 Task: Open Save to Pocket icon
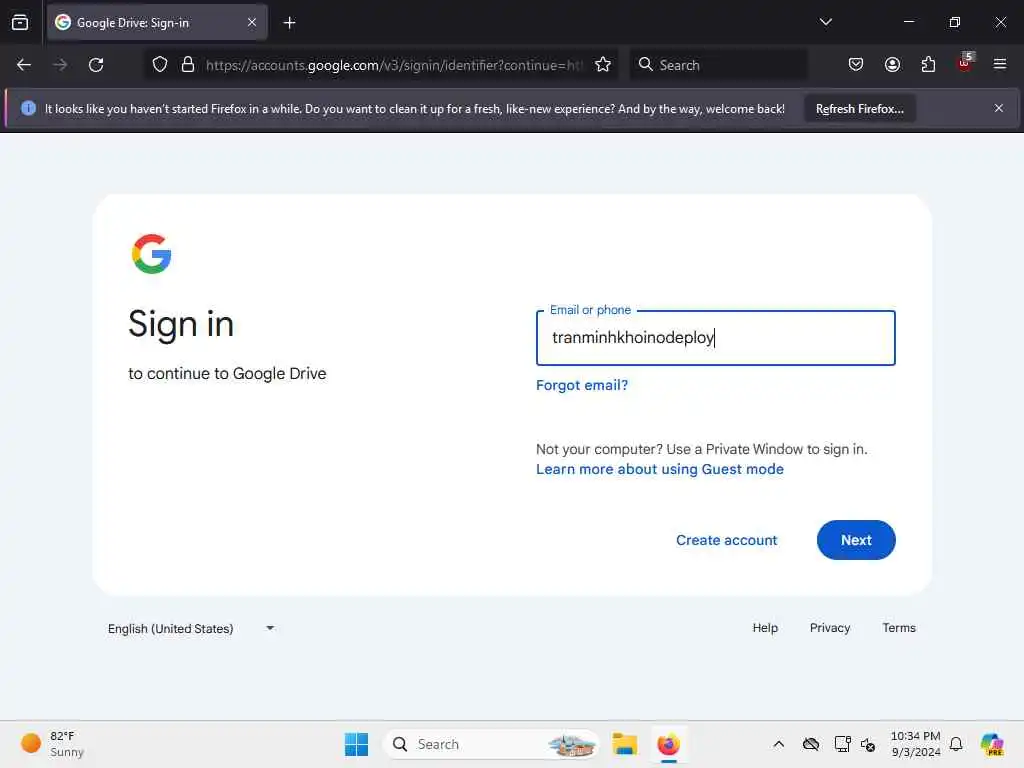pyautogui.click(x=856, y=65)
